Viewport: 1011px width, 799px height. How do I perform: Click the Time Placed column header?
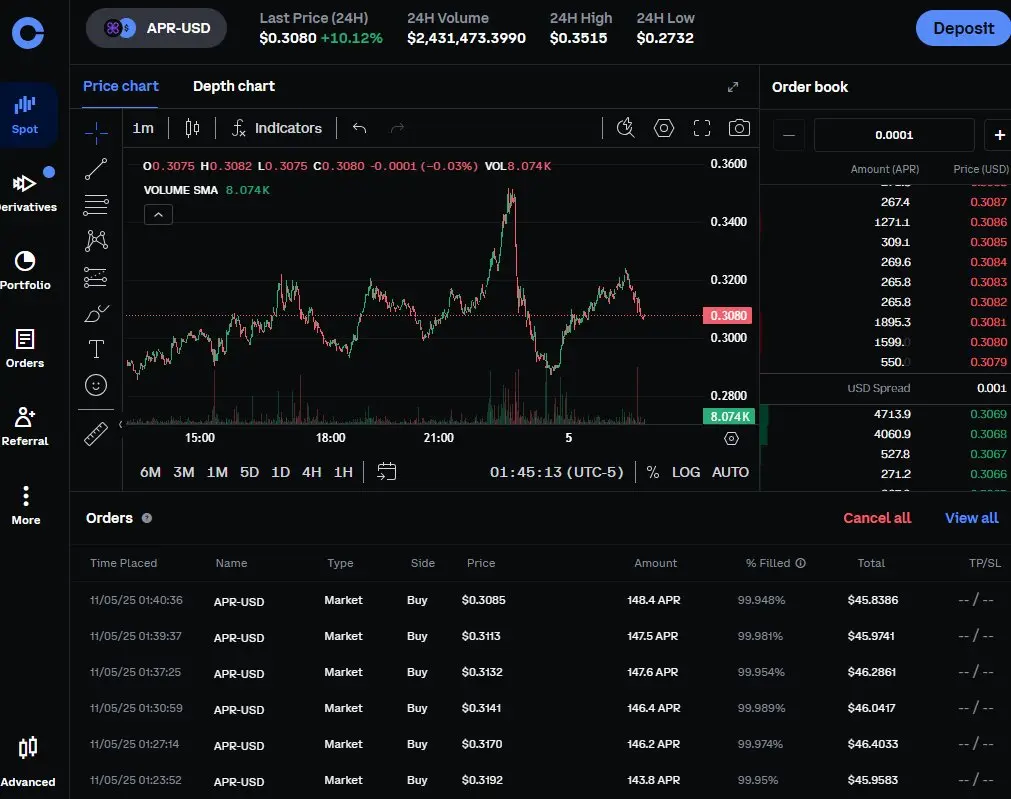(x=124, y=563)
